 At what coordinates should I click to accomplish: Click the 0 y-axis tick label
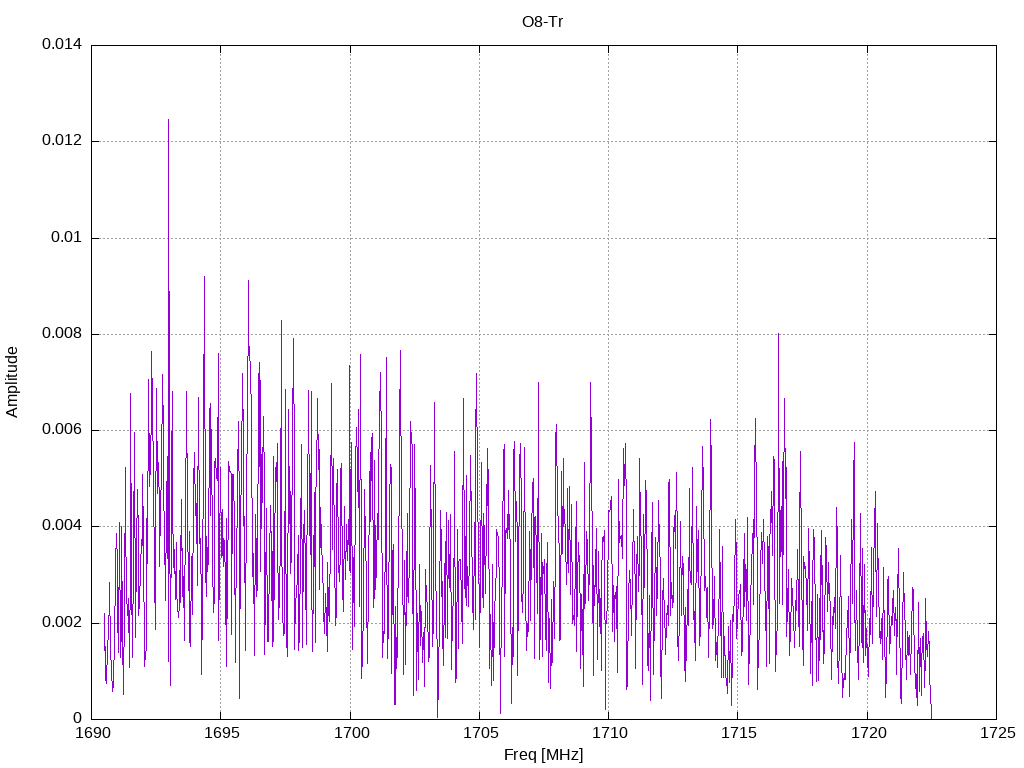78,718
